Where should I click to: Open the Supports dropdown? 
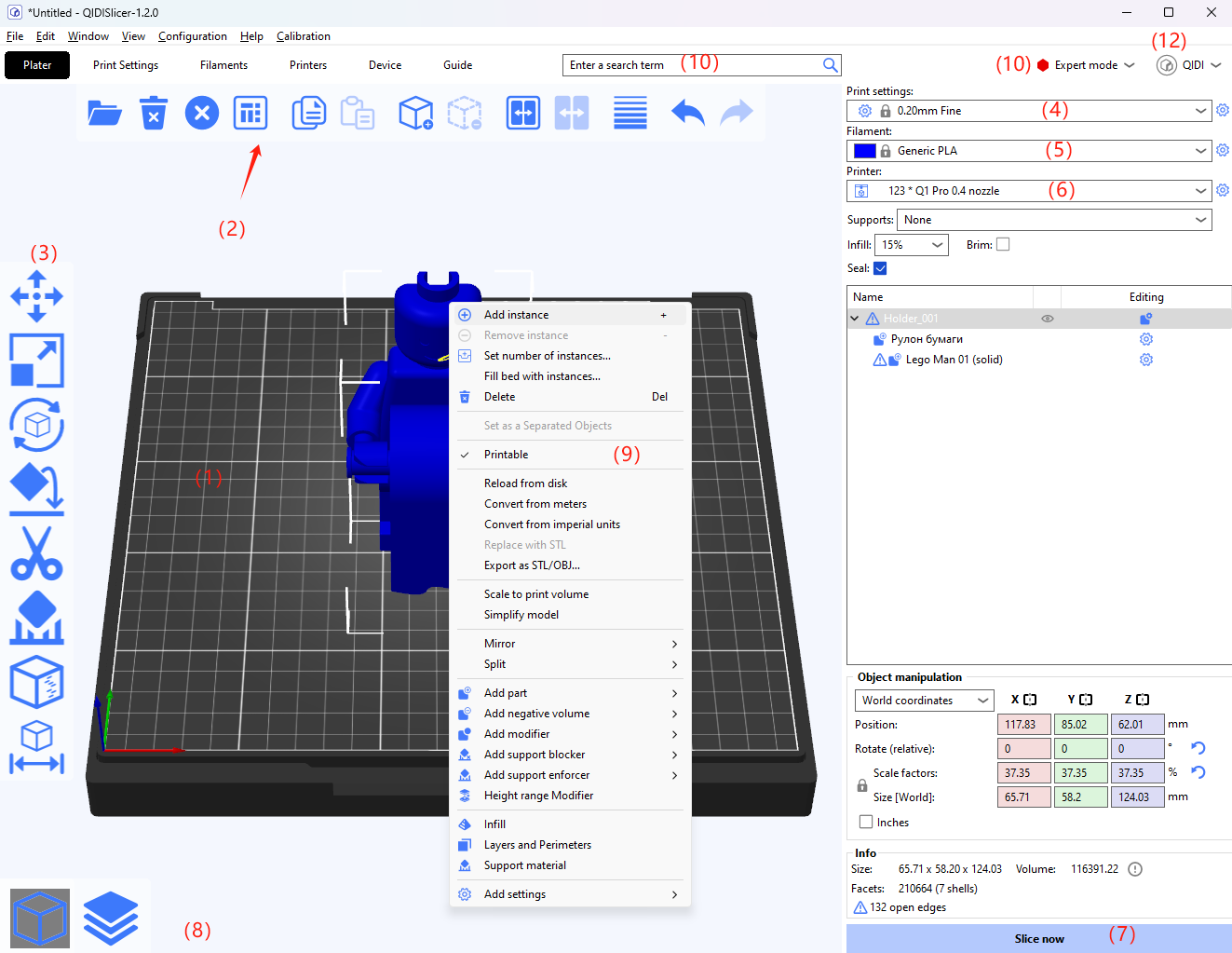coord(1053,220)
